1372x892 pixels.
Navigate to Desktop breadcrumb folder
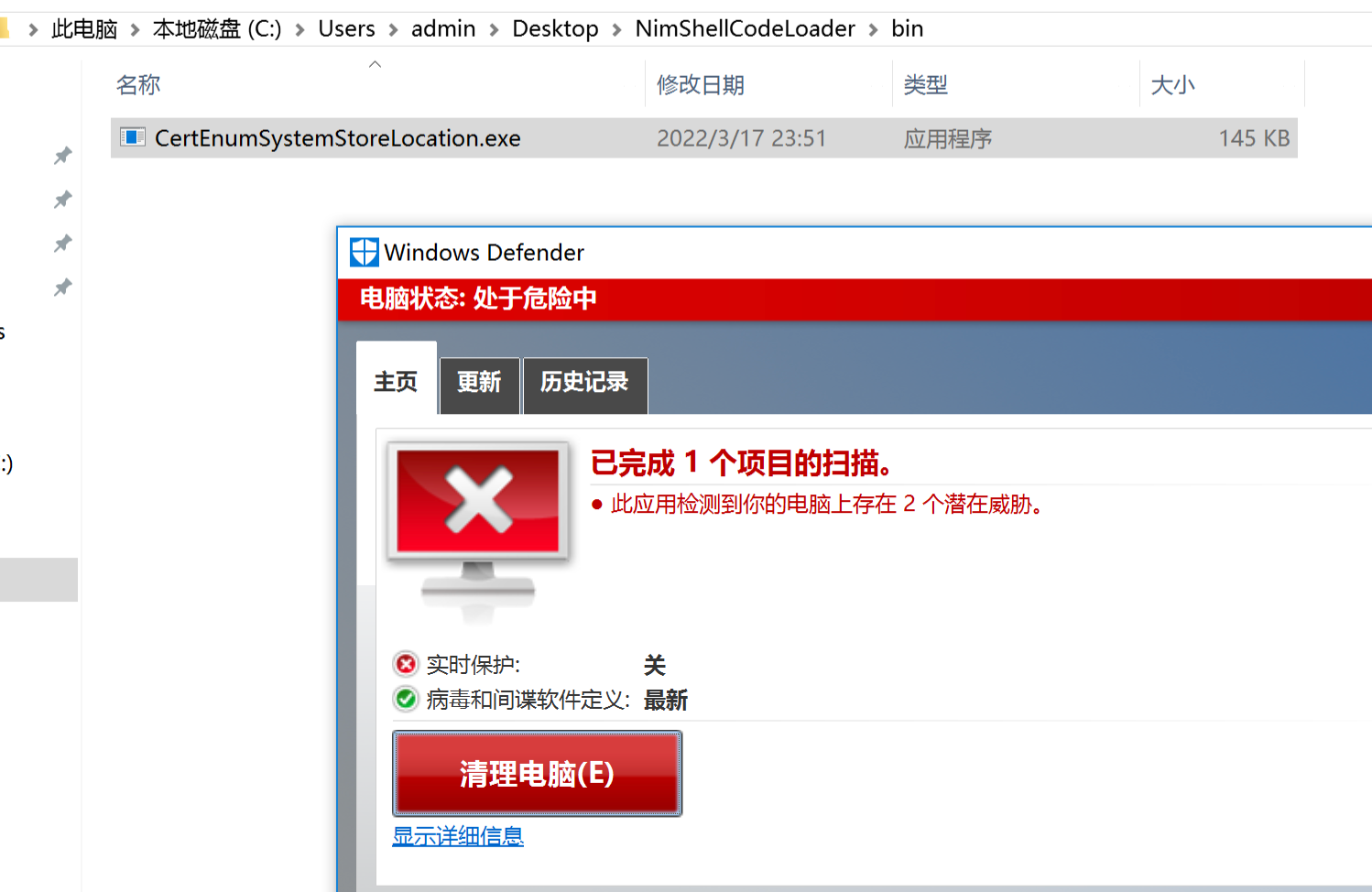(555, 29)
